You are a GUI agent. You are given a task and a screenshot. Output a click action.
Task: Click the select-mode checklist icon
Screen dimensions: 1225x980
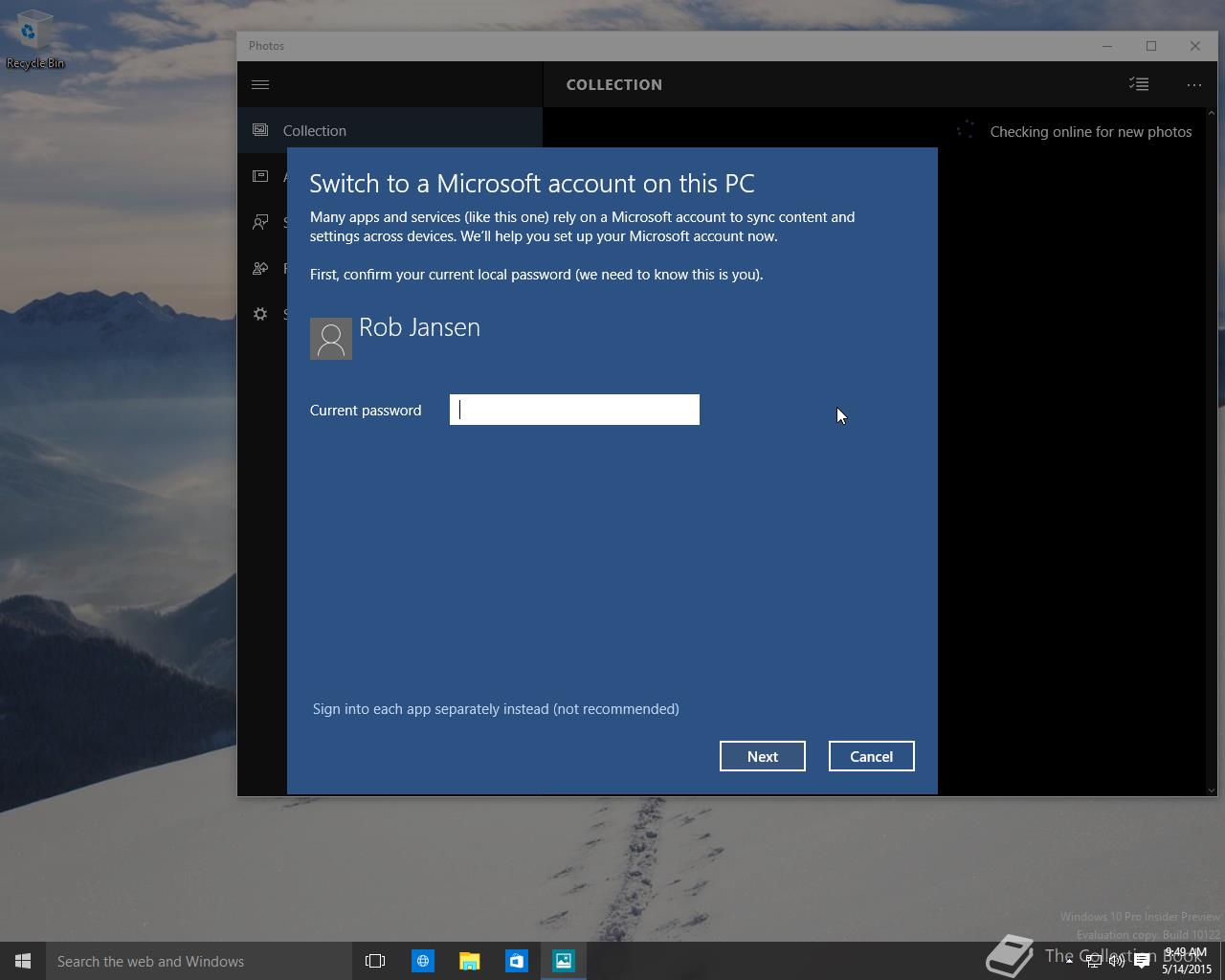1139,84
